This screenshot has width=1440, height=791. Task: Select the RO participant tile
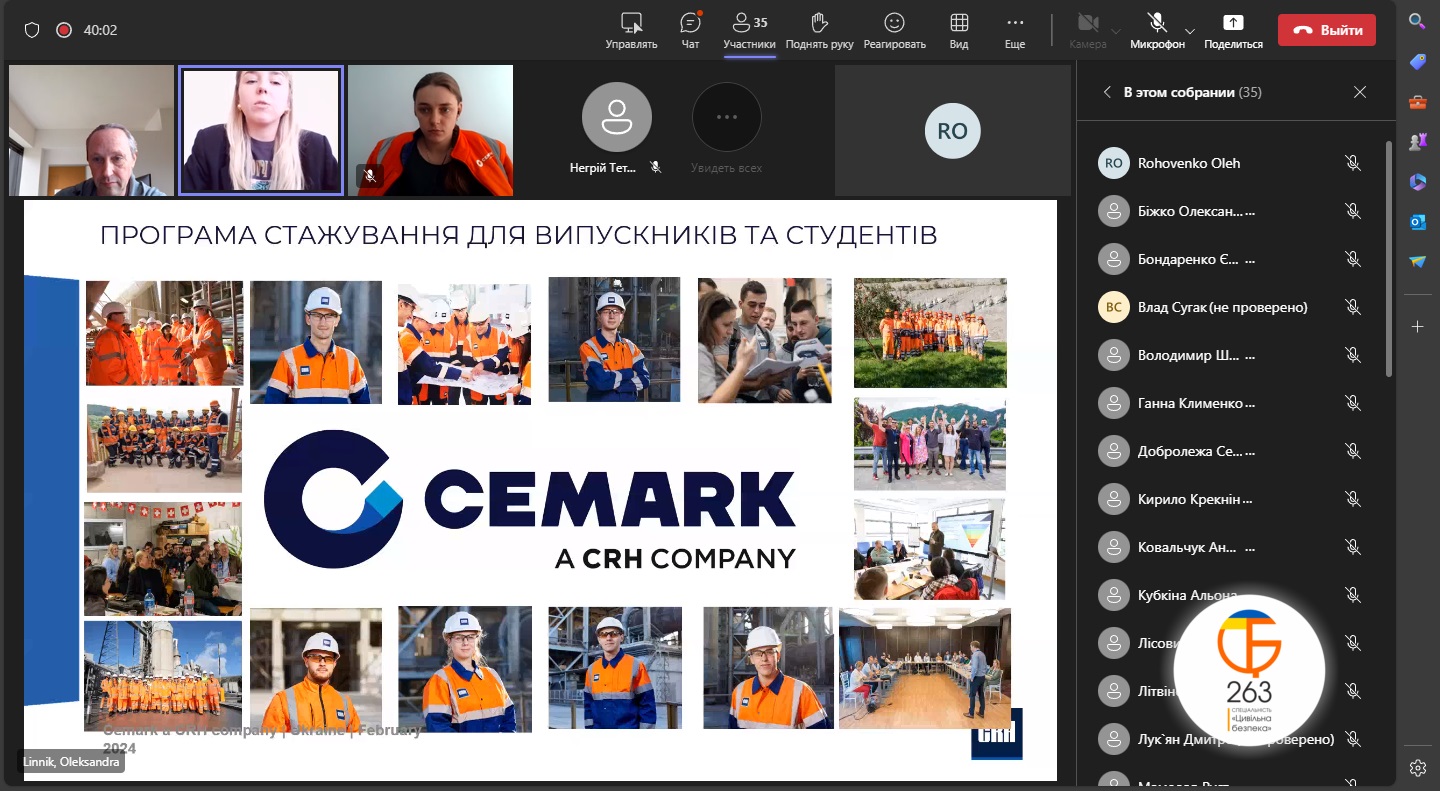coord(952,131)
